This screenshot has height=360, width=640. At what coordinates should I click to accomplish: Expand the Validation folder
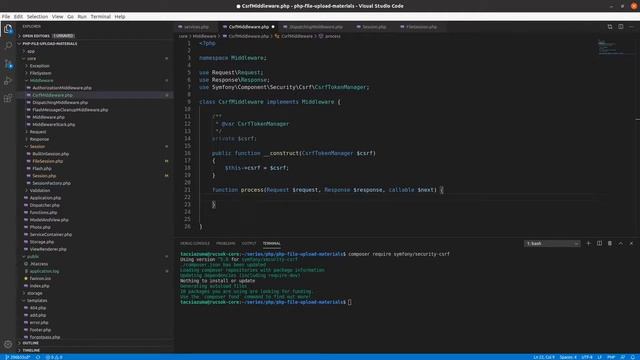pos(40,191)
